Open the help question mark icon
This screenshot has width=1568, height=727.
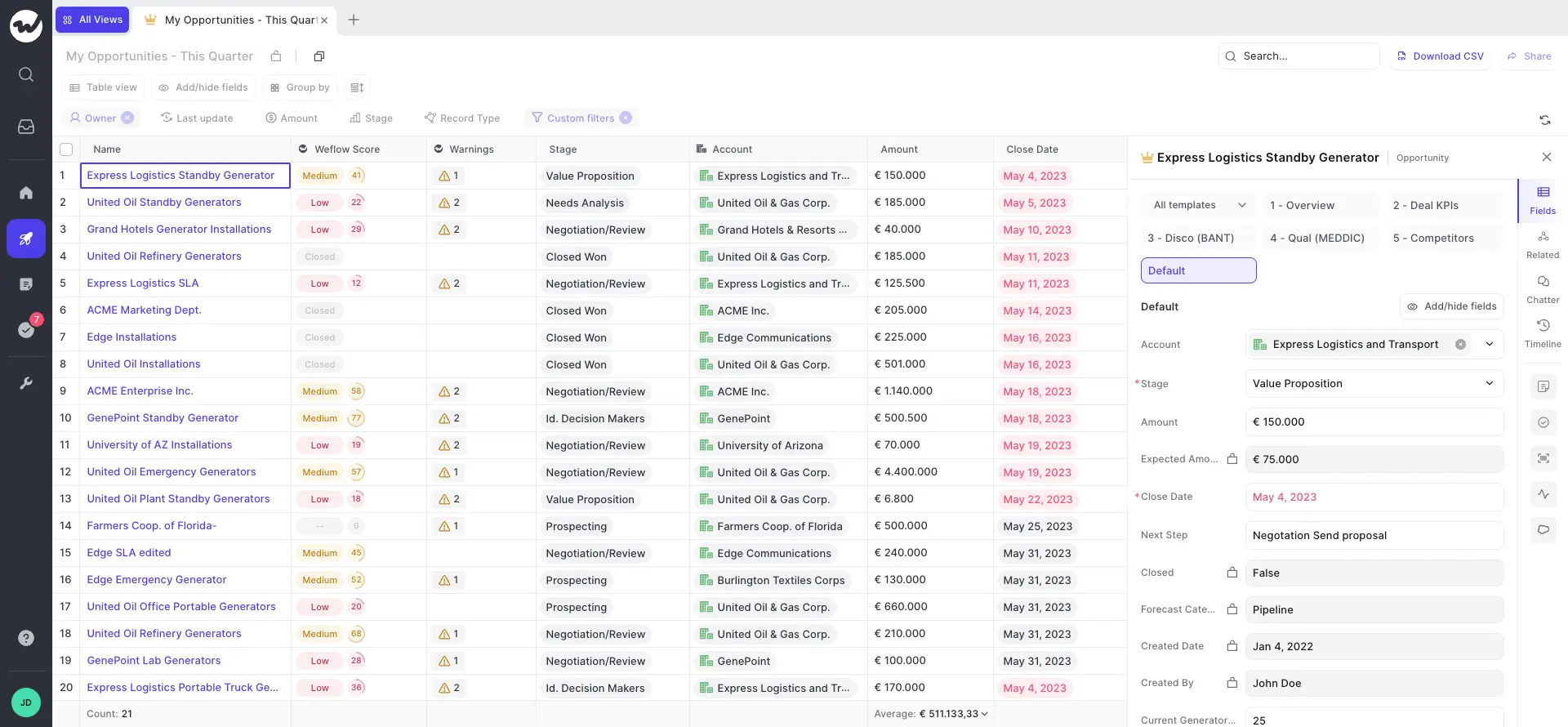26,638
